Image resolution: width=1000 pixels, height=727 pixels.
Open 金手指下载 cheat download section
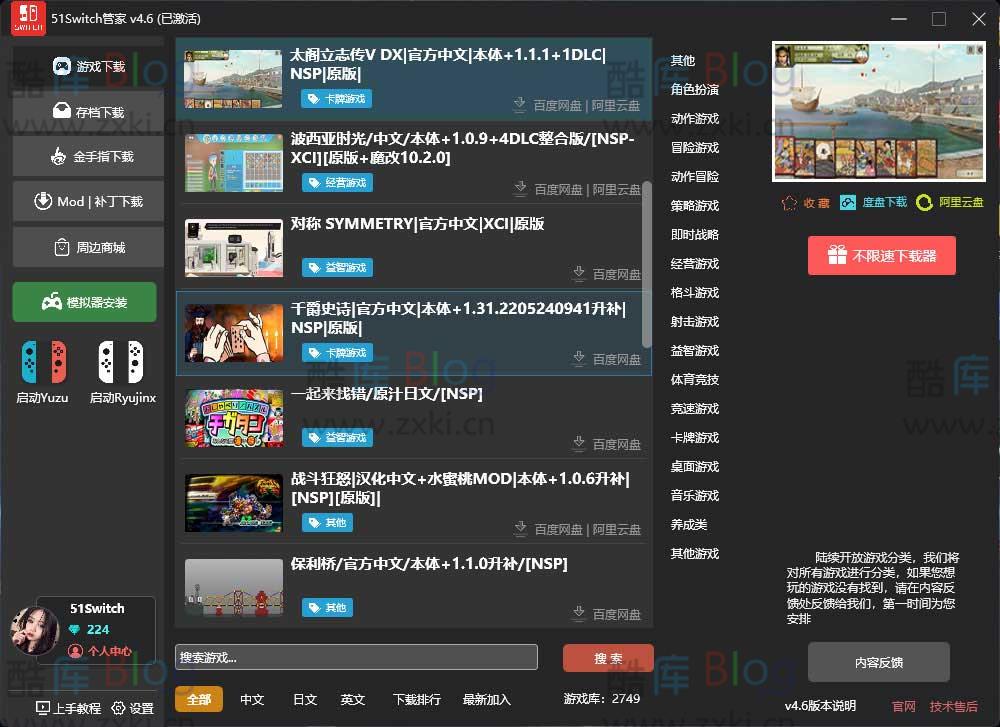(87, 156)
